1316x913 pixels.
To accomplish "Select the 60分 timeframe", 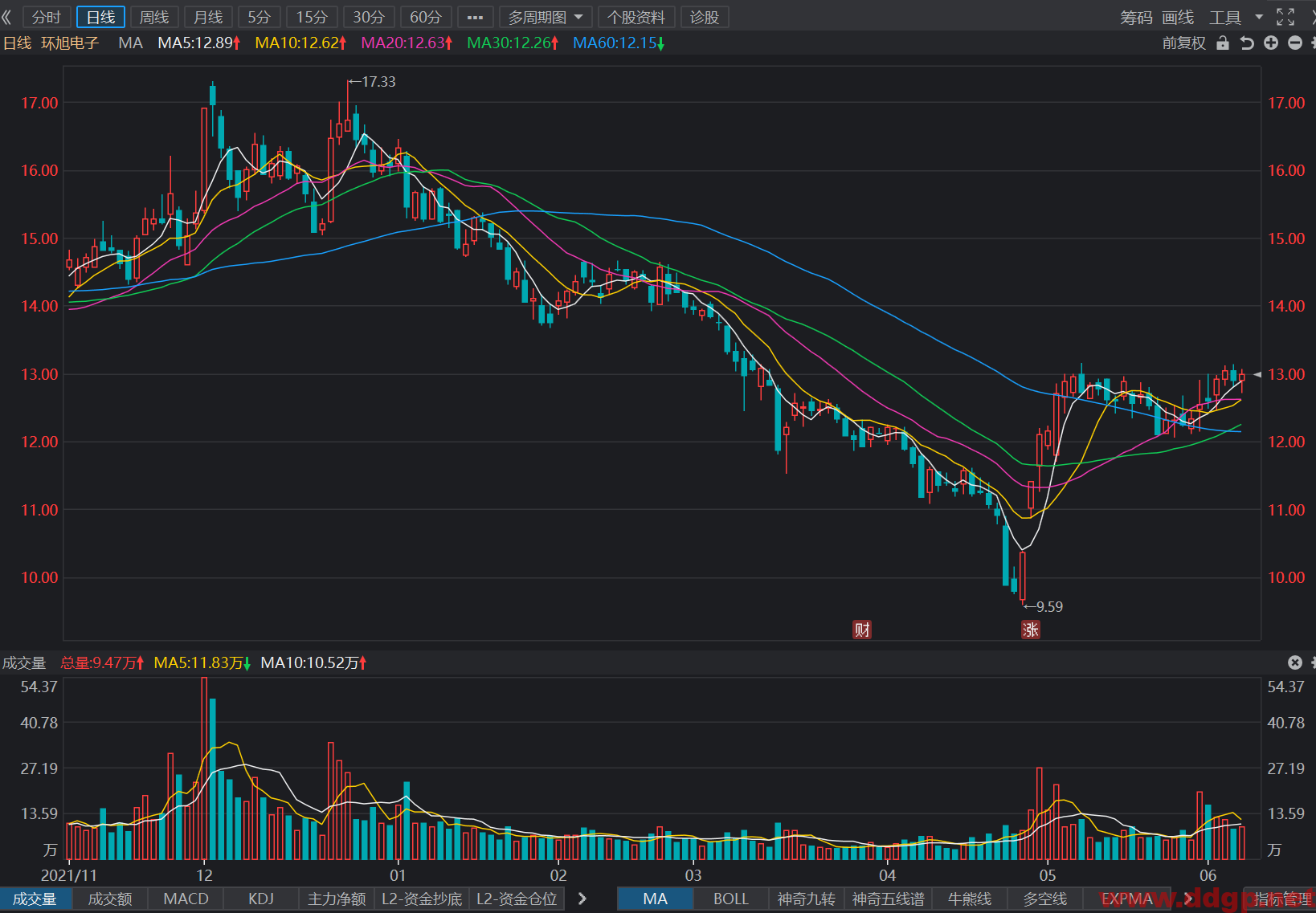I will [x=426, y=17].
